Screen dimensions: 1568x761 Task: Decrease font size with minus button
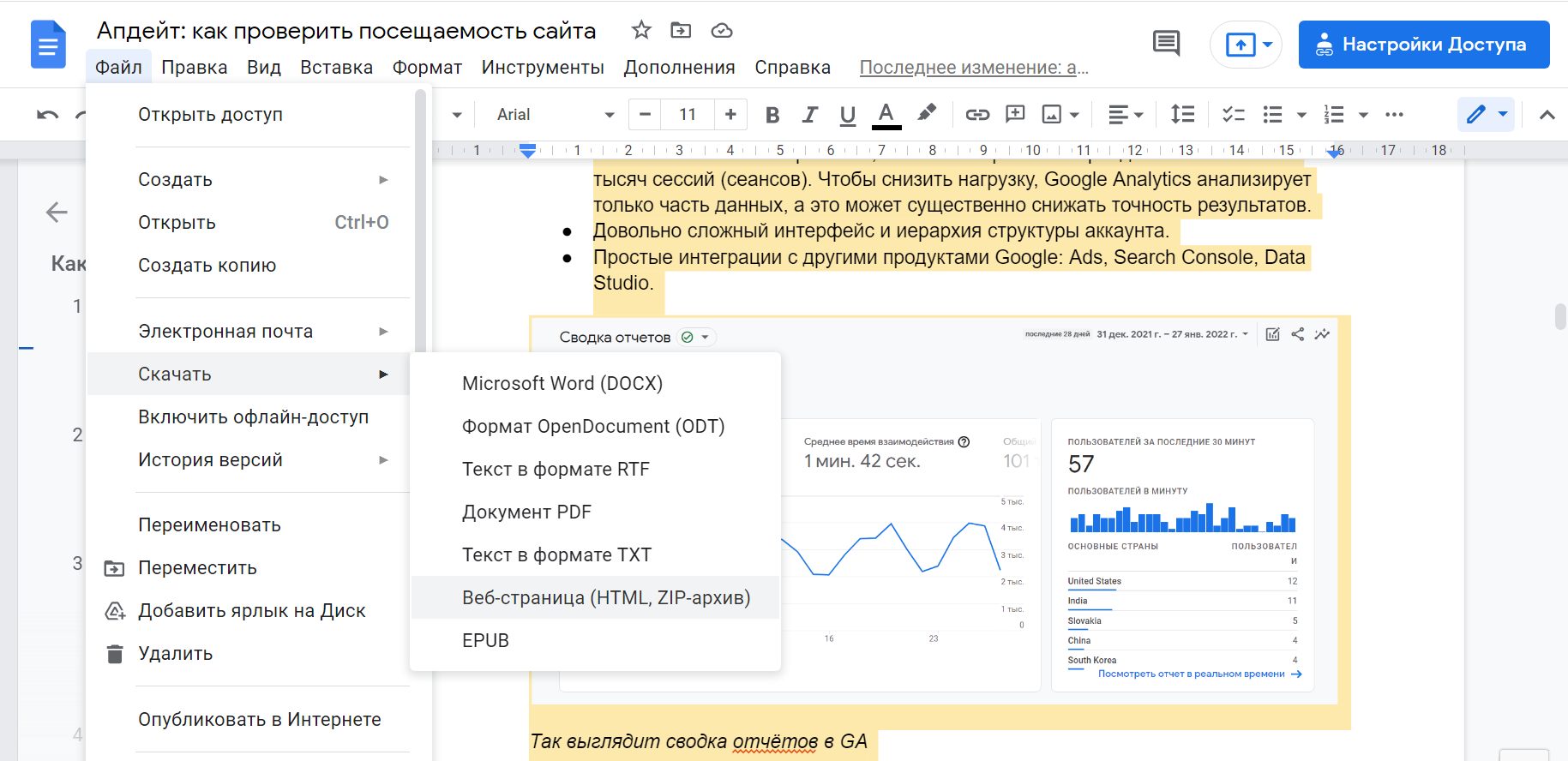(645, 114)
